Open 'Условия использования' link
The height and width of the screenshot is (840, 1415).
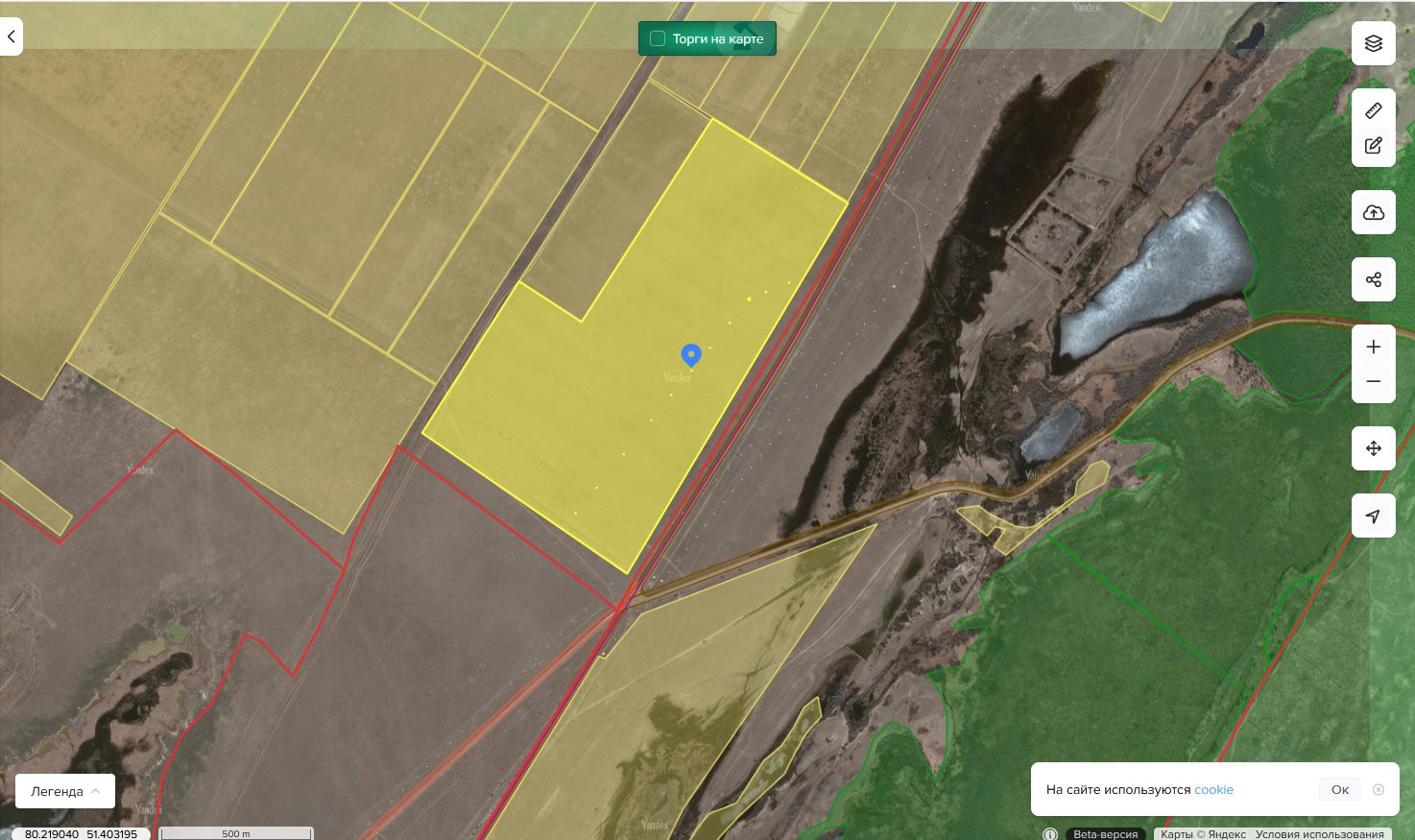[1320, 834]
